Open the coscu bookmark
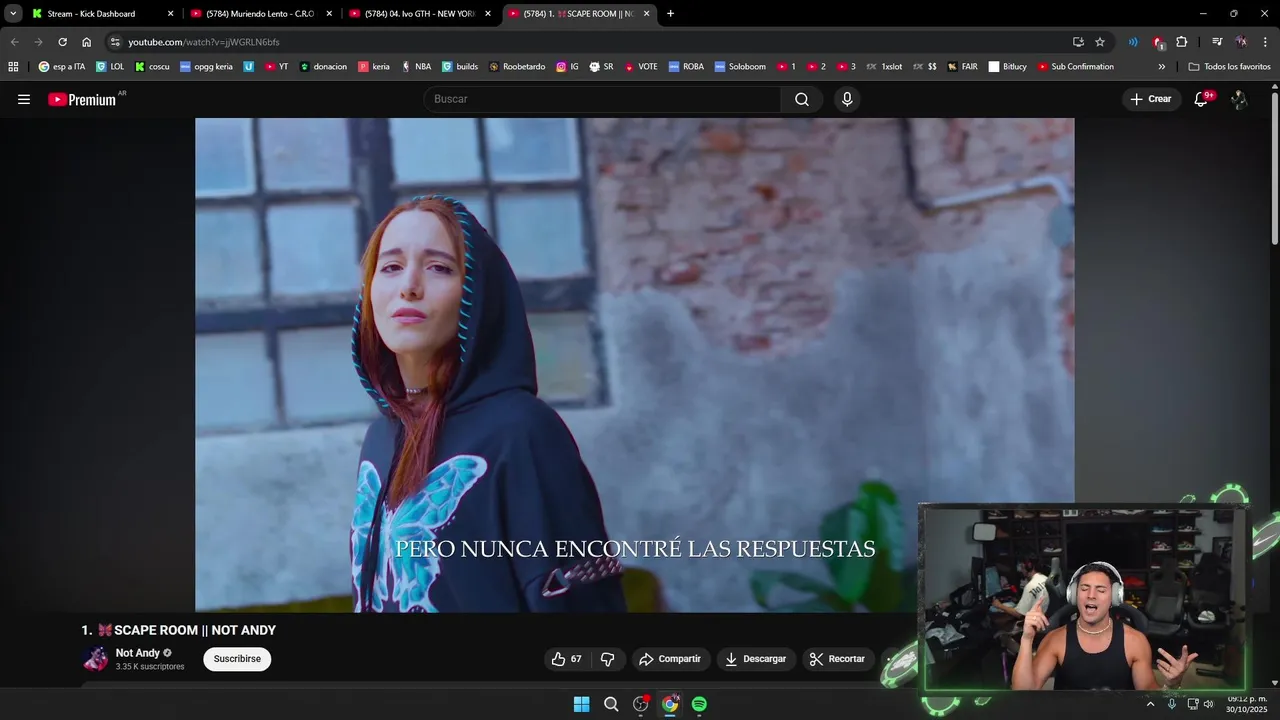 click(152, 67)
